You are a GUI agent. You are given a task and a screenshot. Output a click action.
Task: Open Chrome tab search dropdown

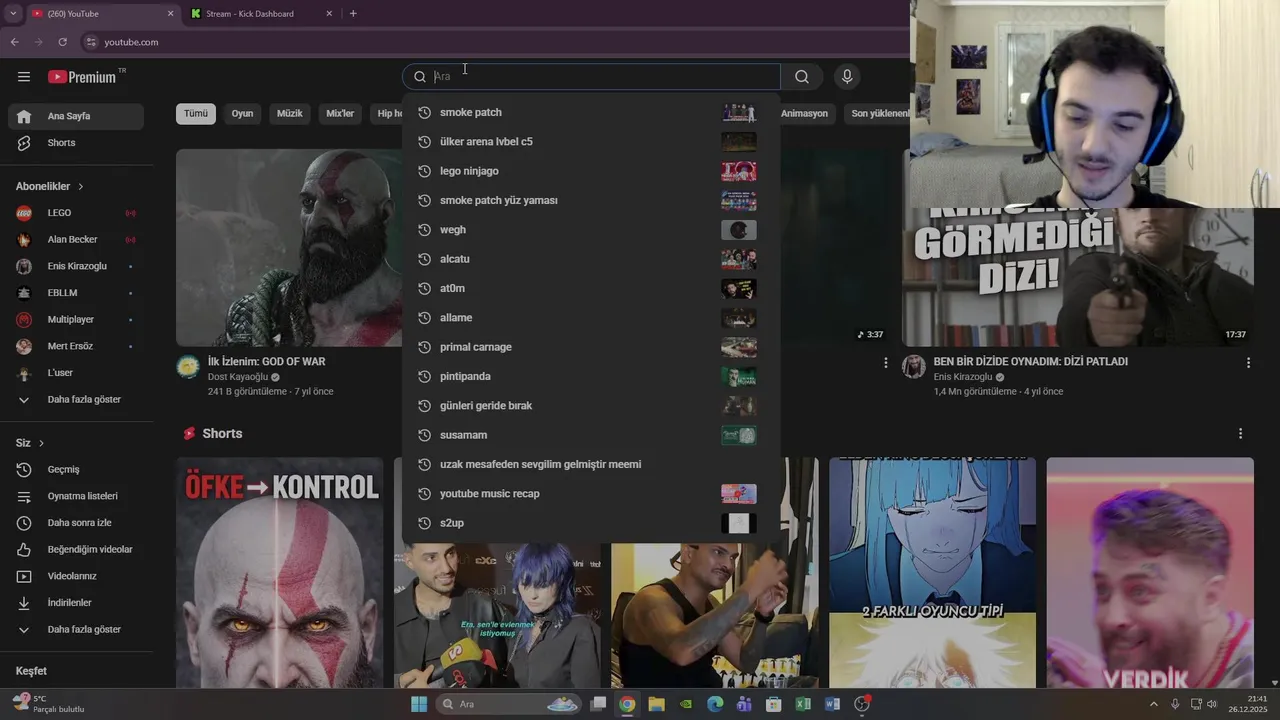(x=13, y=14)
